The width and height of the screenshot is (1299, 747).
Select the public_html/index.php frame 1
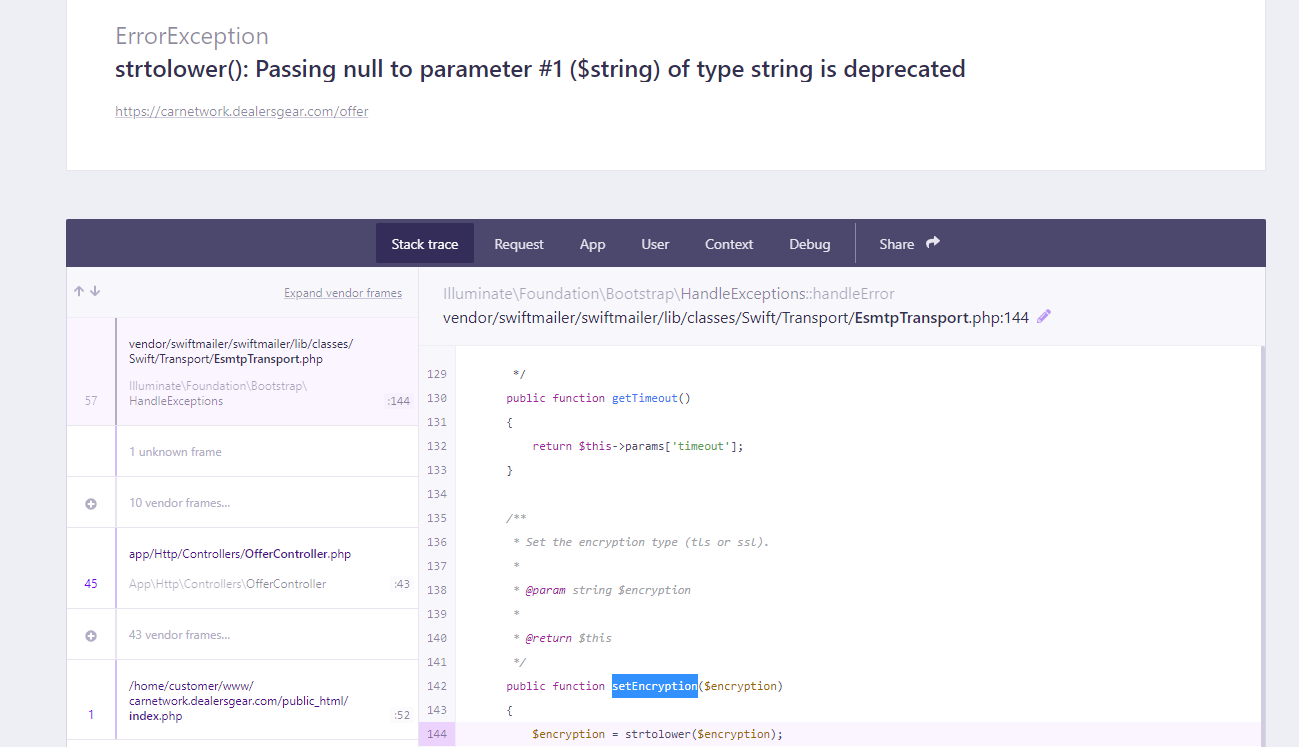tap(242, 700)
